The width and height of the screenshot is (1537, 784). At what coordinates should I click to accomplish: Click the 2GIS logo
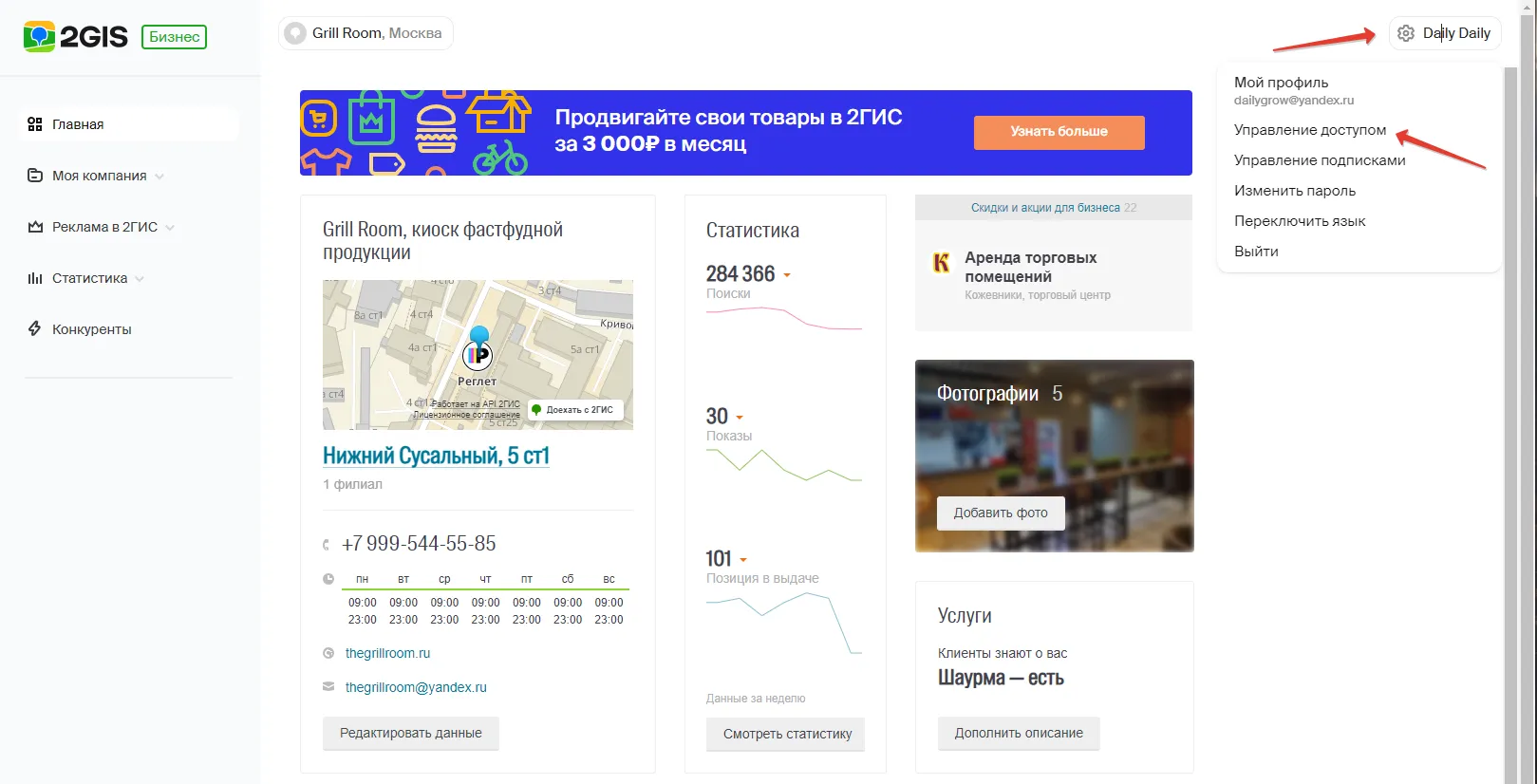click(x=75, y=37)
